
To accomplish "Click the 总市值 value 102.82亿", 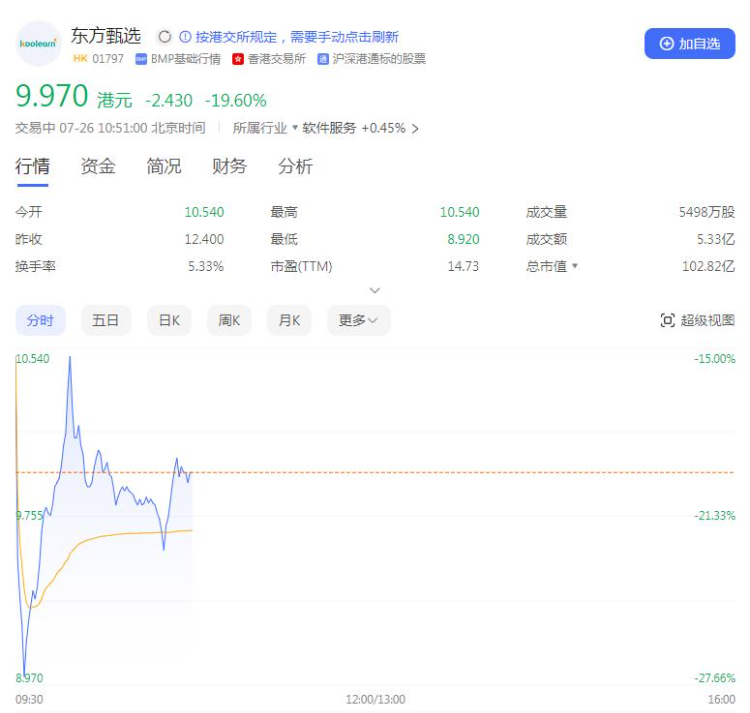I will tap(708, 266).
